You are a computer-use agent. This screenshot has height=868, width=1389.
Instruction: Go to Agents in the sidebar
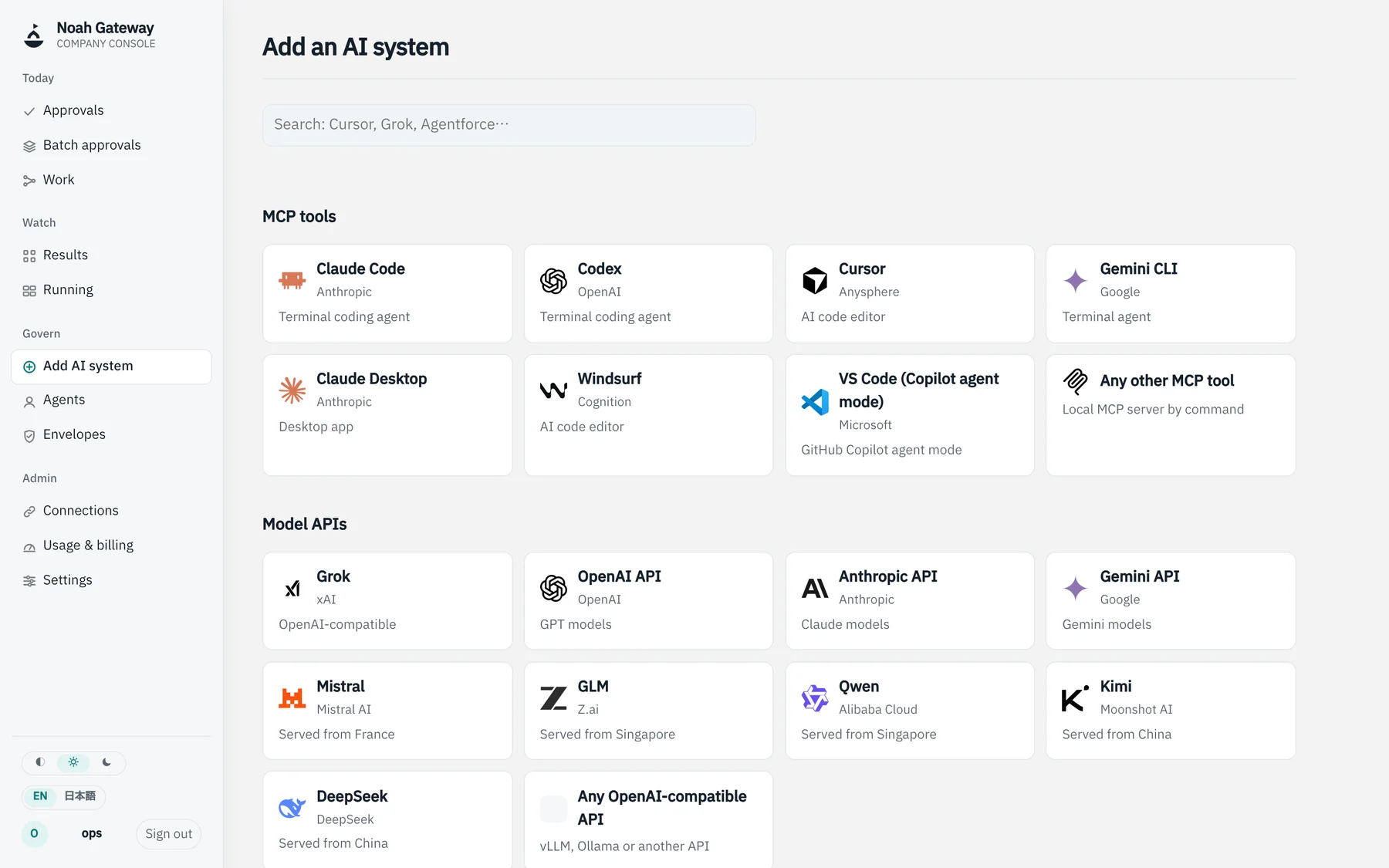[111, 400]
